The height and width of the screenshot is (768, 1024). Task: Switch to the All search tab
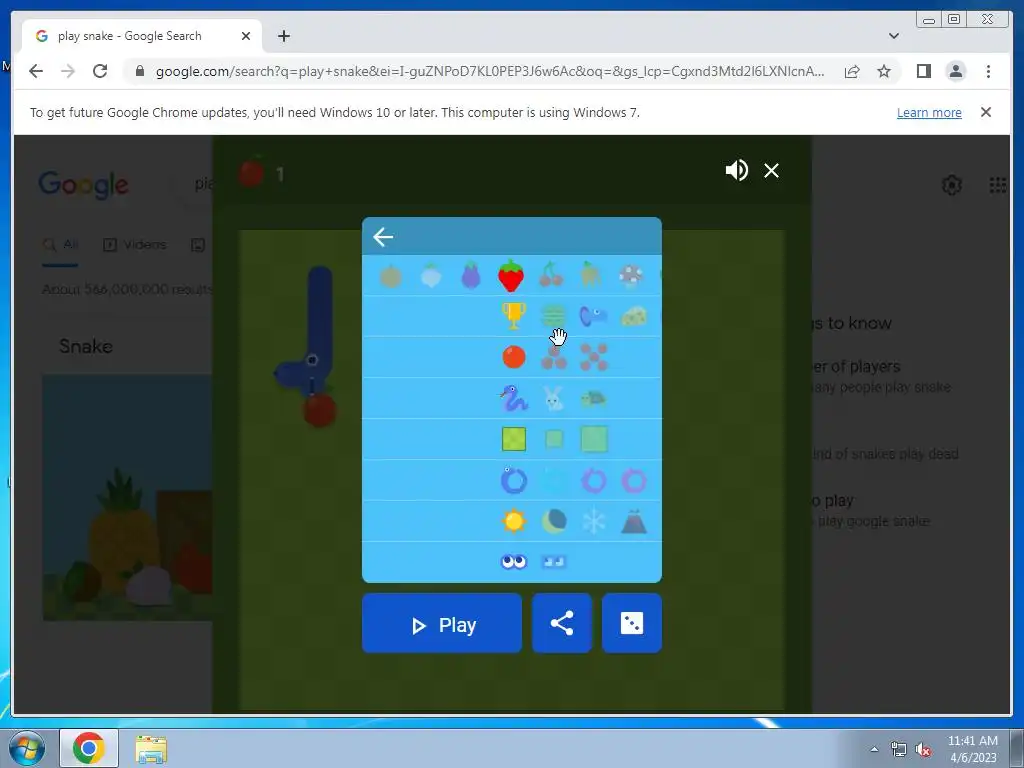pos(60,245)
